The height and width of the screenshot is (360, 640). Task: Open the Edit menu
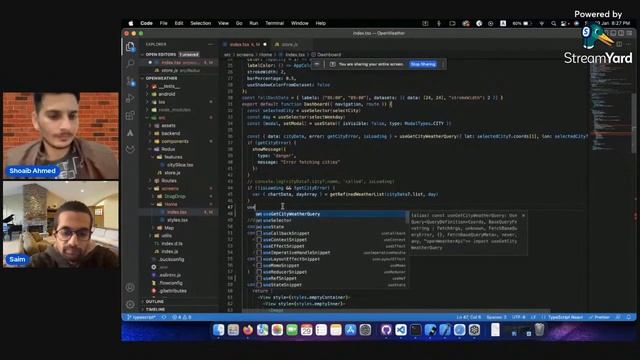click(179, 23)
